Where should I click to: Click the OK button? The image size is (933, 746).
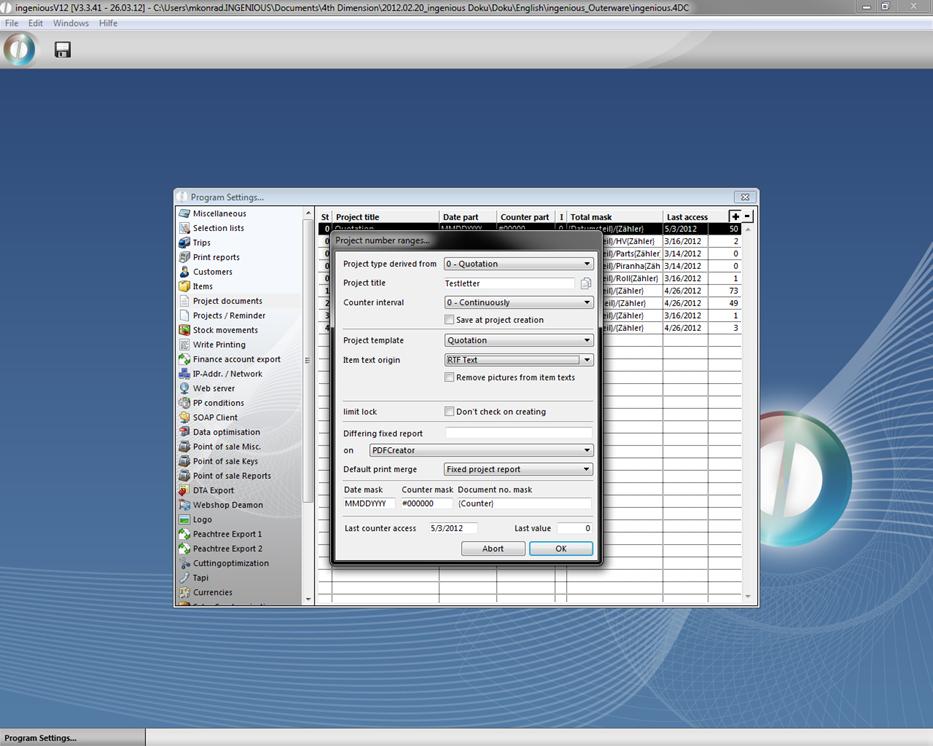560,548
